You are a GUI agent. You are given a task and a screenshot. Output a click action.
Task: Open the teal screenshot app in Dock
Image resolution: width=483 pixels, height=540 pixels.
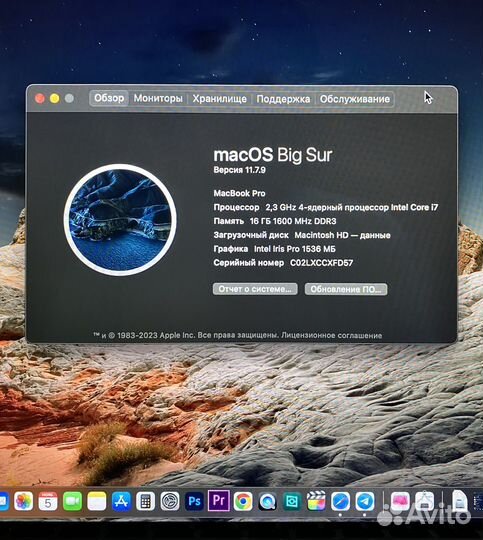click(292, 501)
